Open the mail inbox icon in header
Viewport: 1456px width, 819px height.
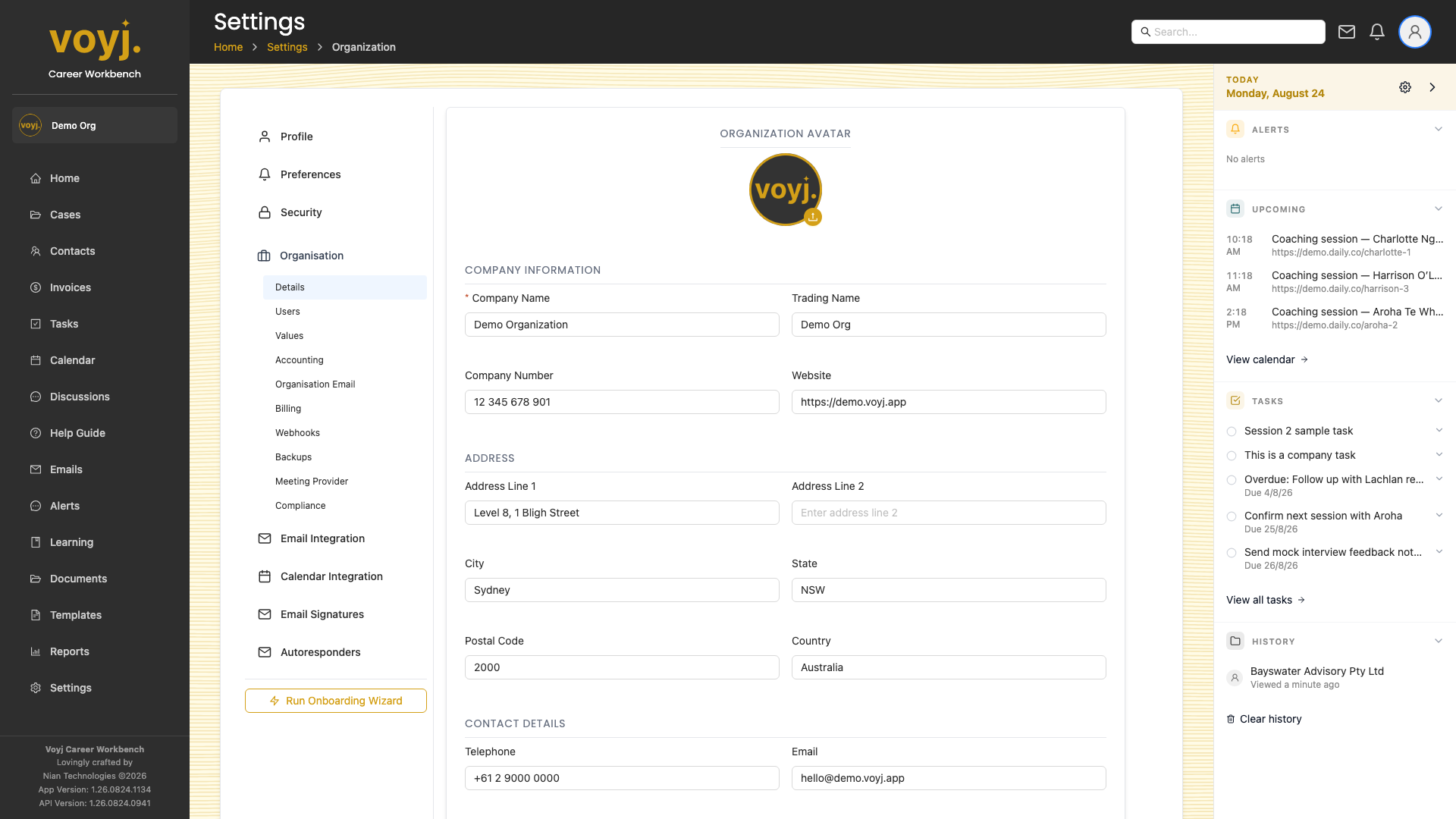pyautogui.click(x=1347, y=32)
